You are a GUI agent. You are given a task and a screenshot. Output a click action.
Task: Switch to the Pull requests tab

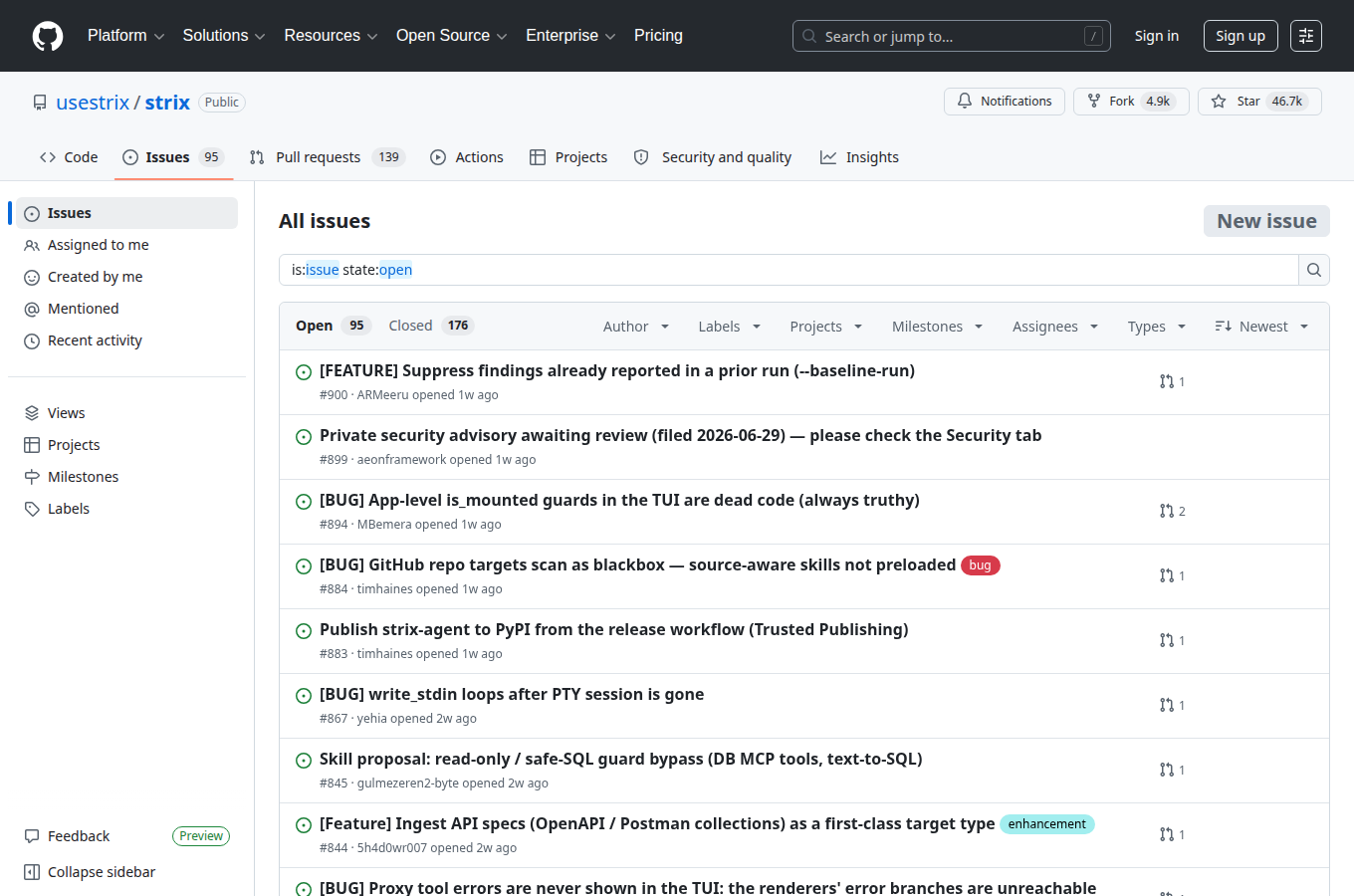click(x=327, y=157)
